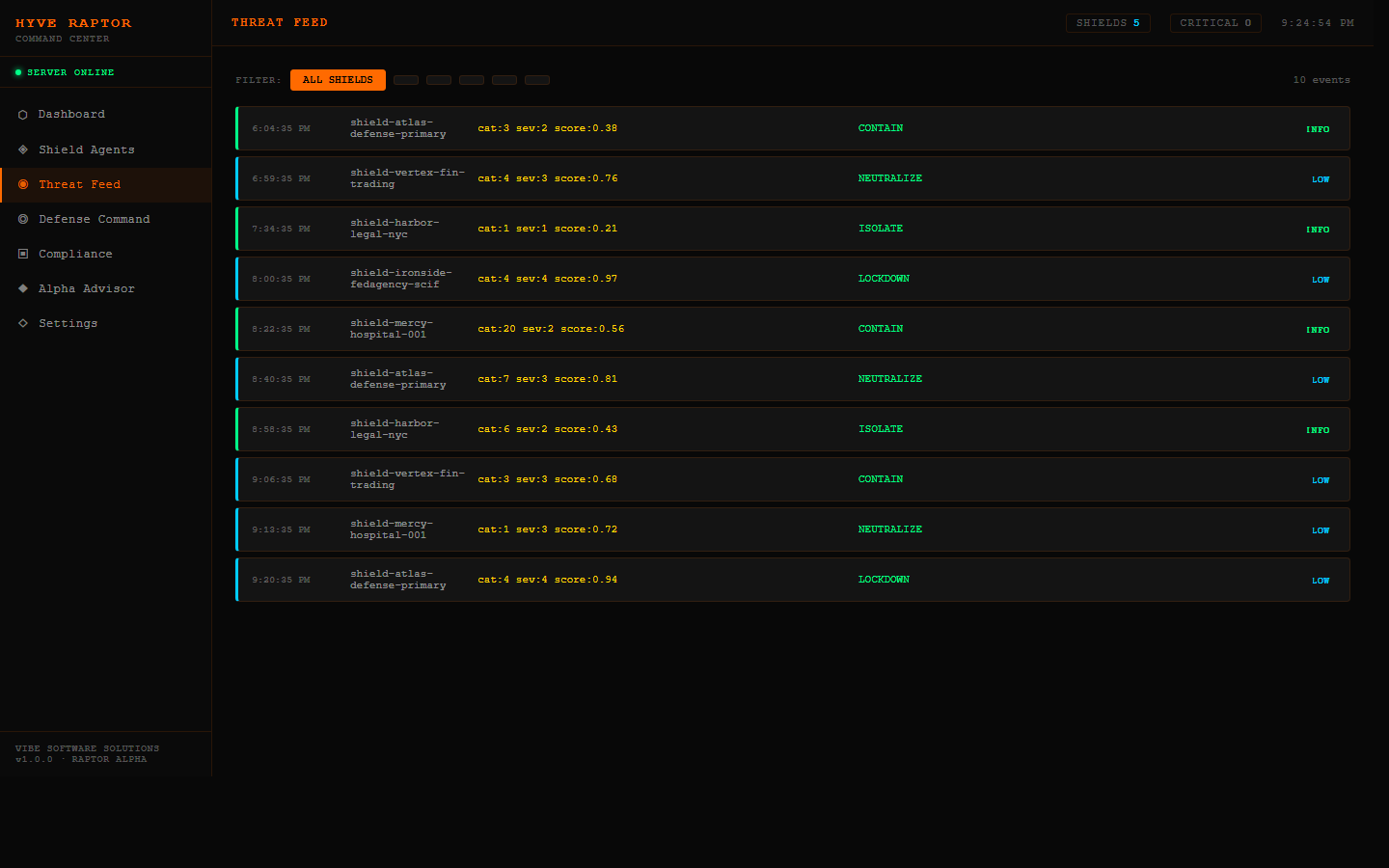The height and width of the screenshot is (868, 1389).
Task: Expand the 8:00:35 PM shield-ironside-fedagency-scif event
Action: pos(793,279)
